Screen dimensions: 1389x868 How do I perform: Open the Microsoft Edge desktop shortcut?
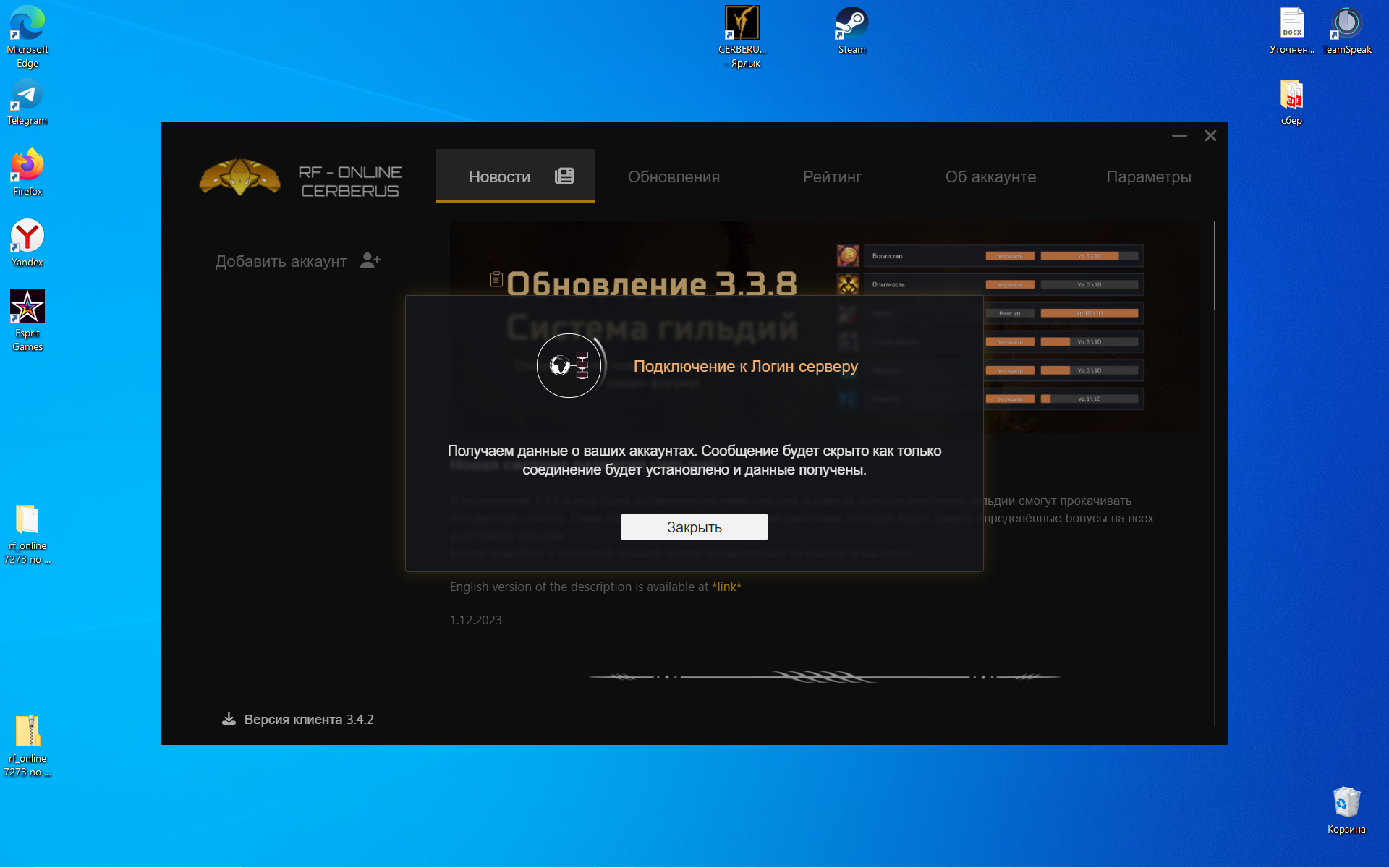[27, 36]
